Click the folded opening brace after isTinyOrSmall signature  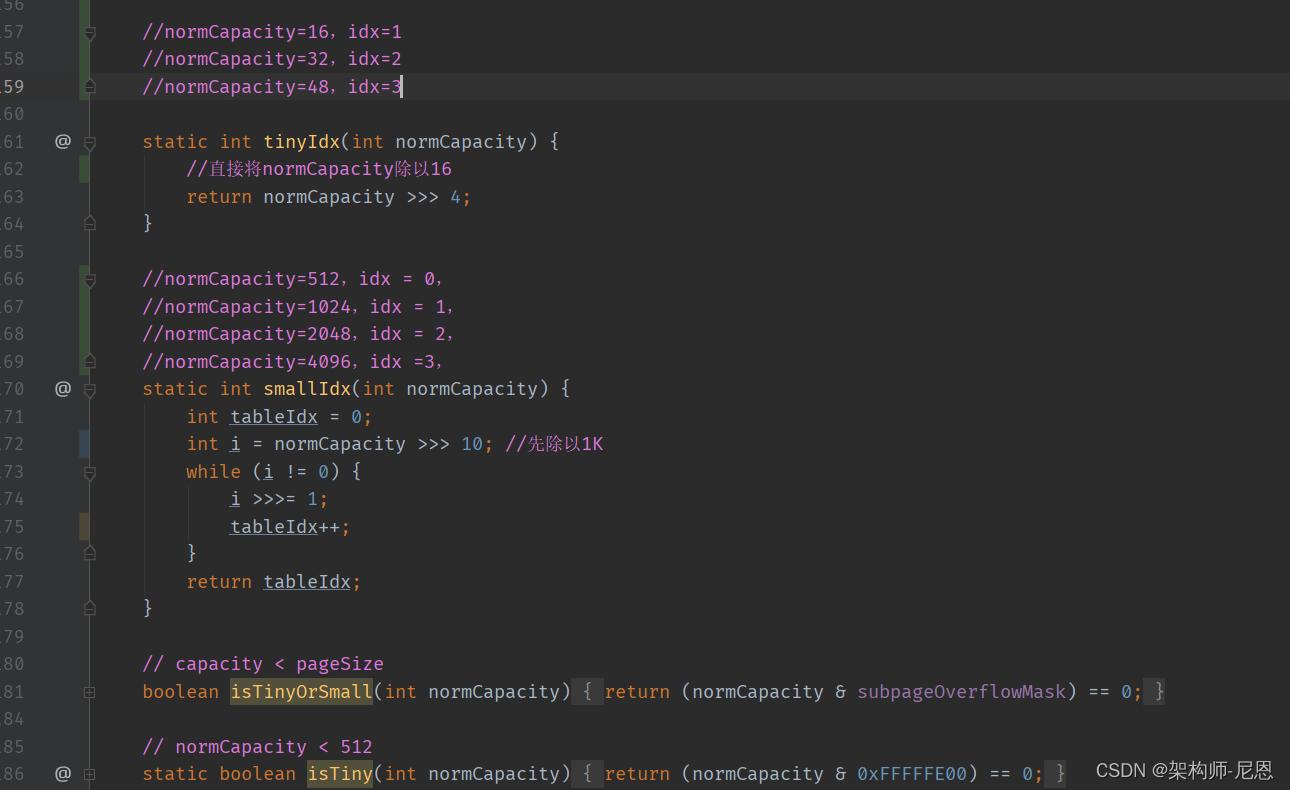click(587, 692)
